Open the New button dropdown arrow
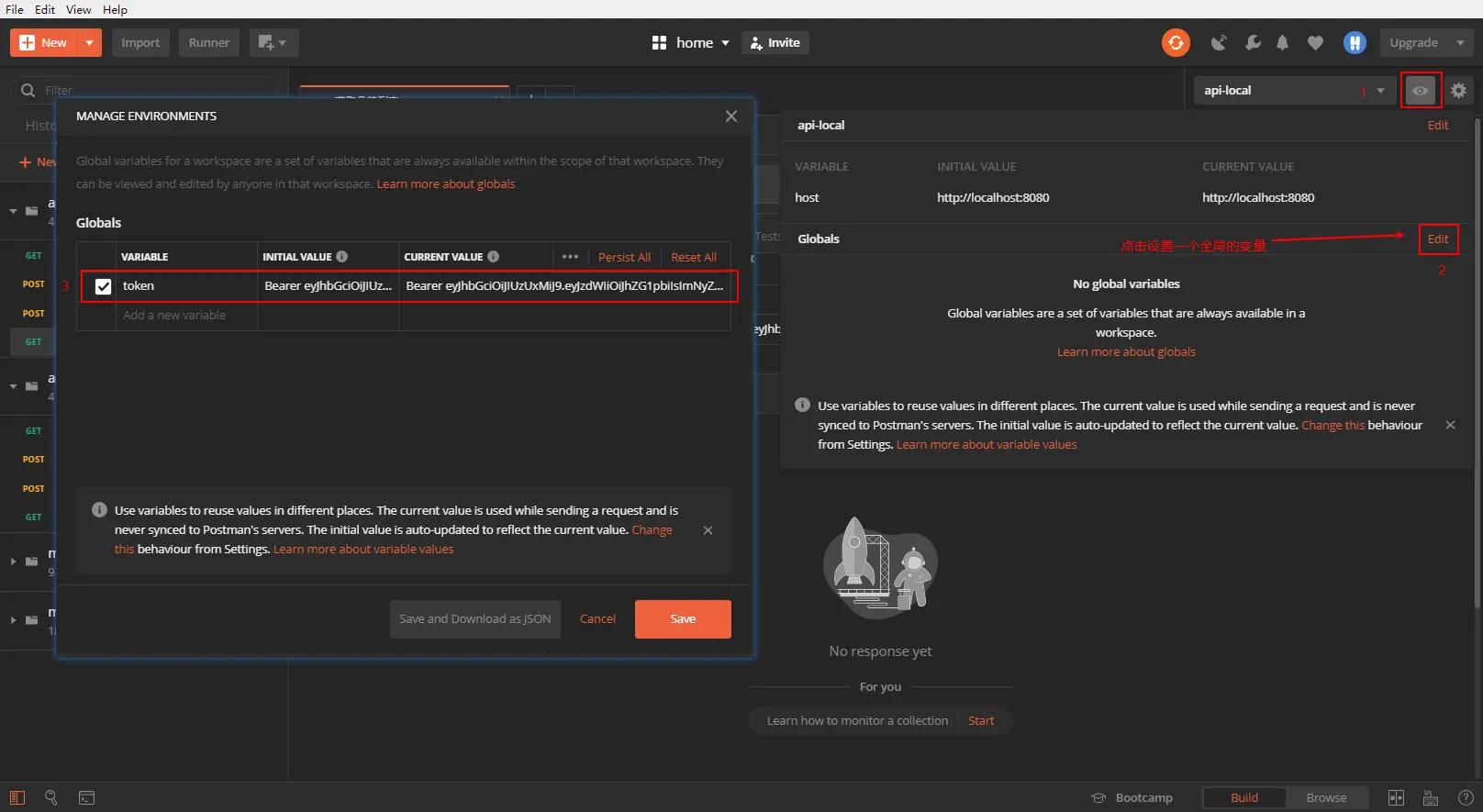Image resolution: width=1483 pixels, height=812 pixels. tap(89, 42)
